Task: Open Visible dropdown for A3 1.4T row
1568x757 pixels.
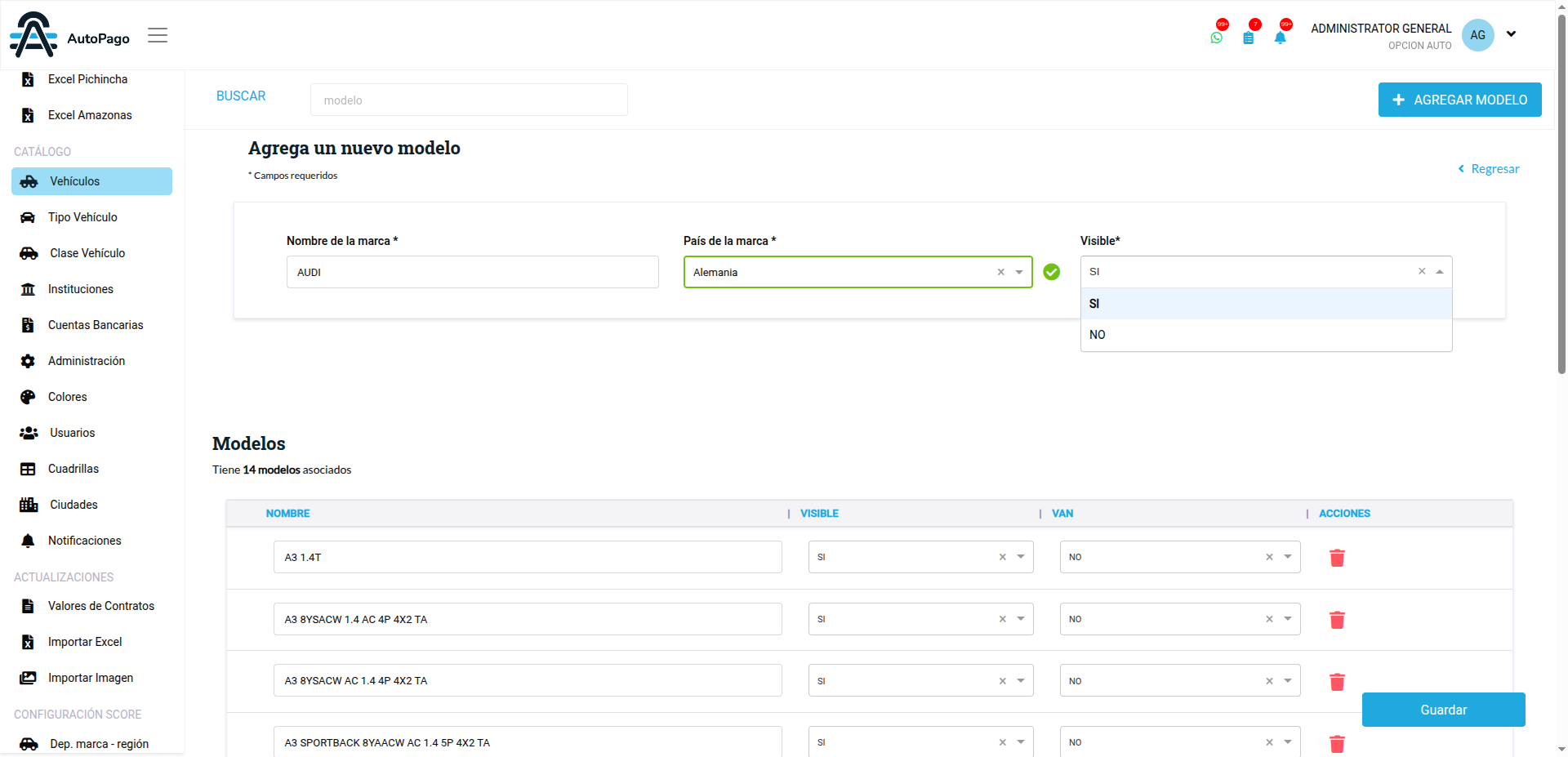Action: click(1021, 557)
